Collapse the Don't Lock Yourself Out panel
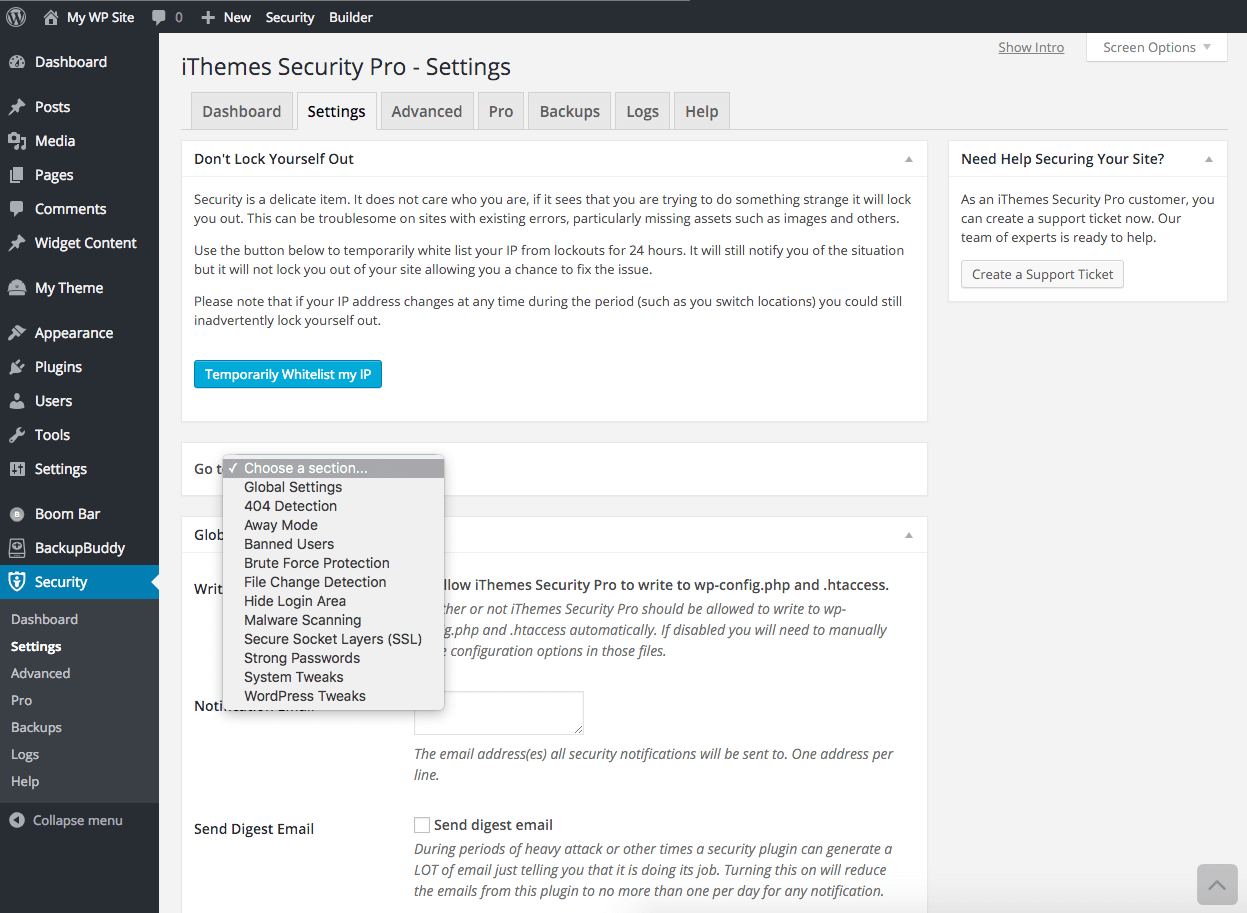This screenshot has width=1247, height=913. [909, 159]
